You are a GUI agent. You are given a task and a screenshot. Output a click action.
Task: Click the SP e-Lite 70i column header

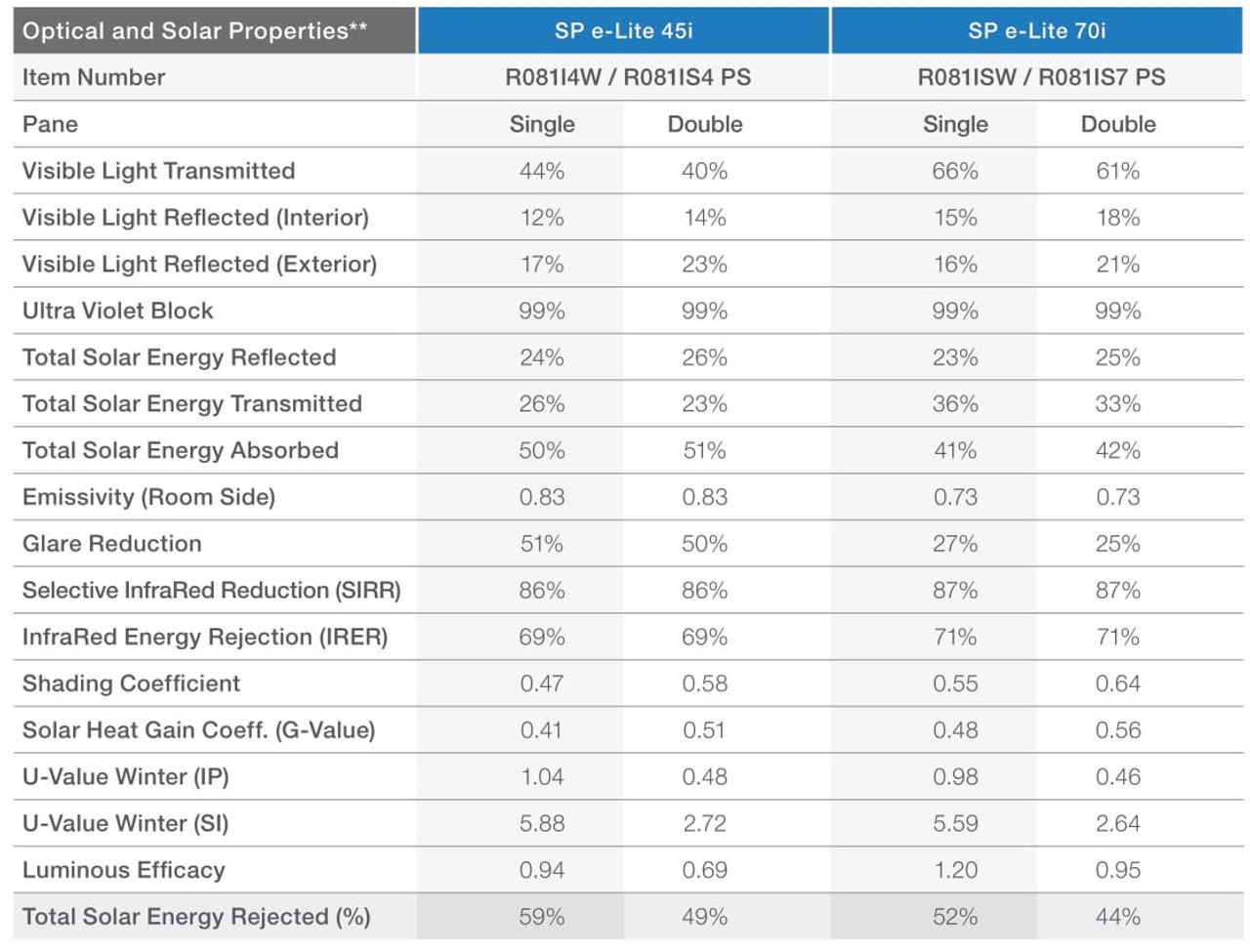click(x=1036, y=30)
